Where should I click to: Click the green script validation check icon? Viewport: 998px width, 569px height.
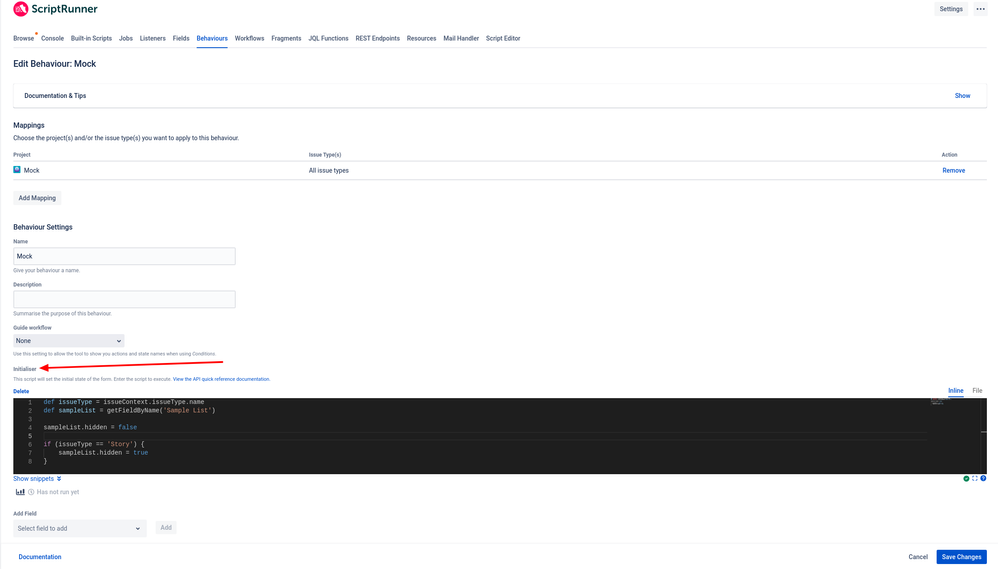966,479
